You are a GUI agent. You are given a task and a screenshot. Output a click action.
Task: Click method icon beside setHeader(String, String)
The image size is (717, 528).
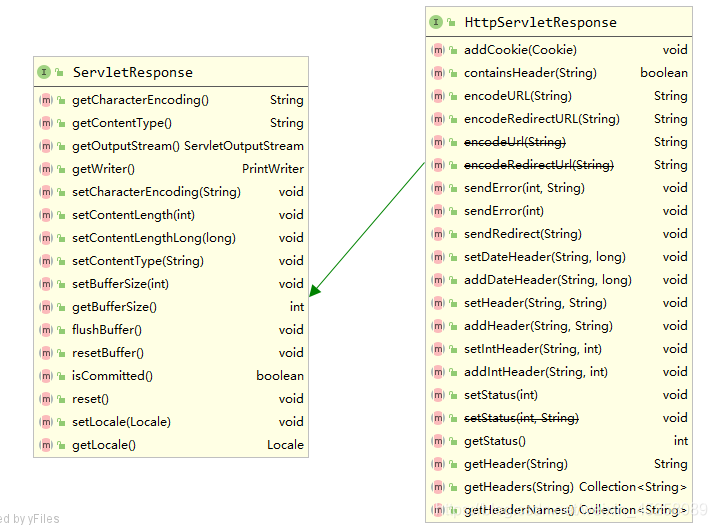point(438,303)
